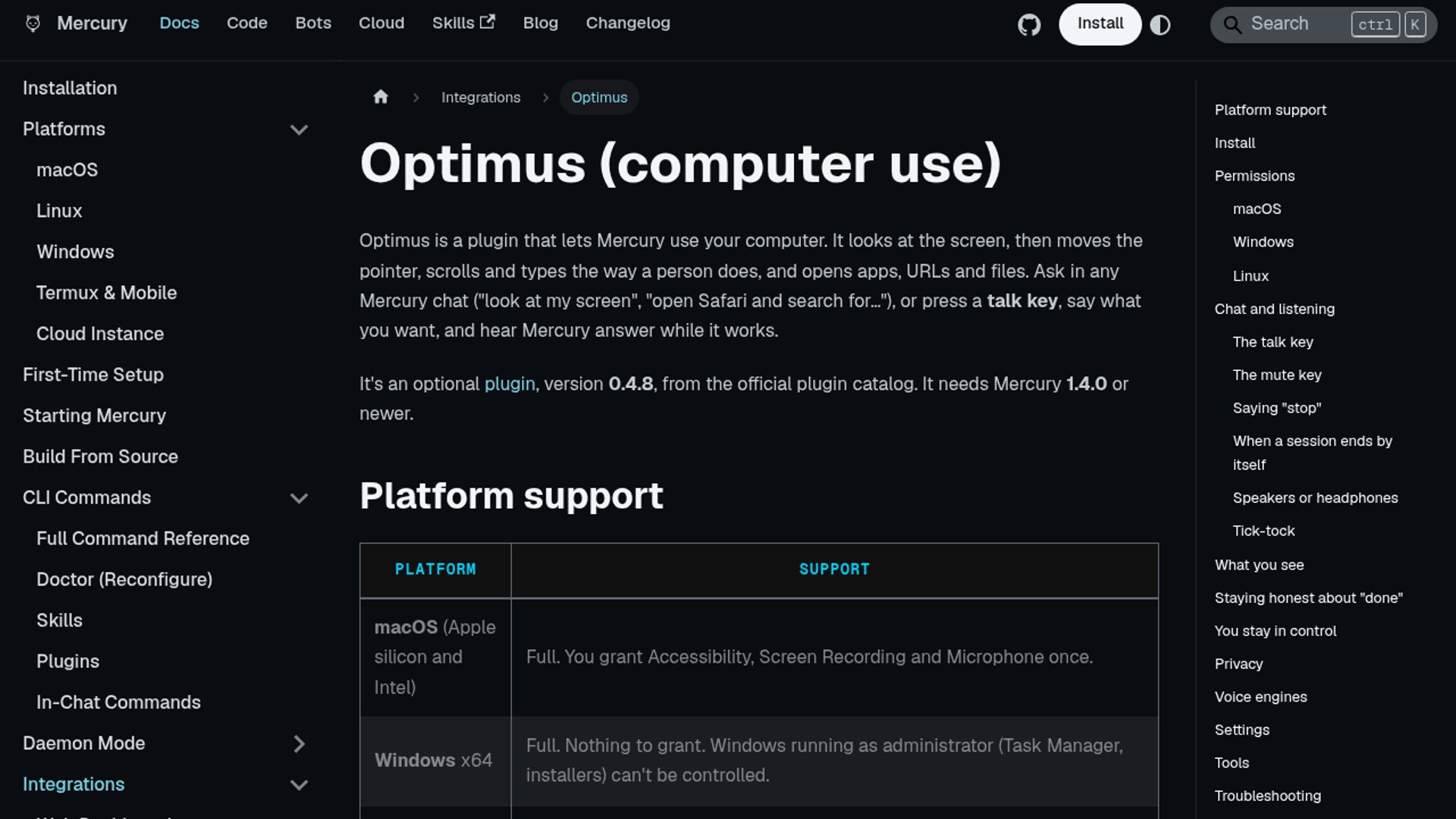Jump to The talk key section

pos(1272,342)
